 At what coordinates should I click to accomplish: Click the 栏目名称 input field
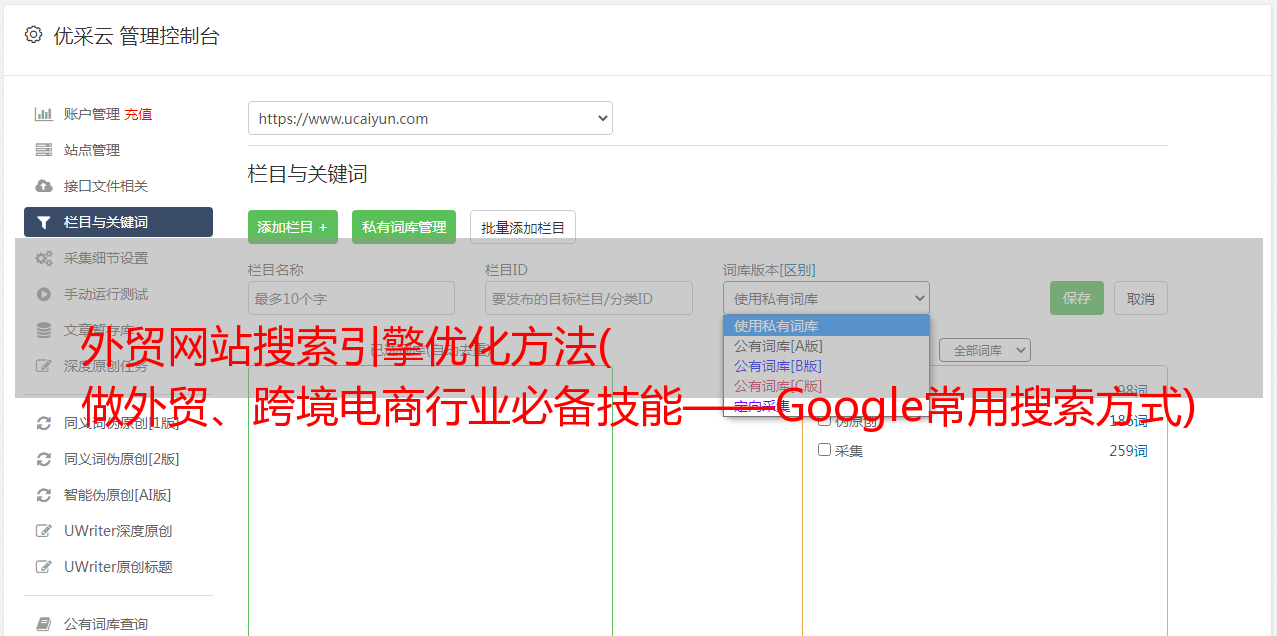(351, 298)
